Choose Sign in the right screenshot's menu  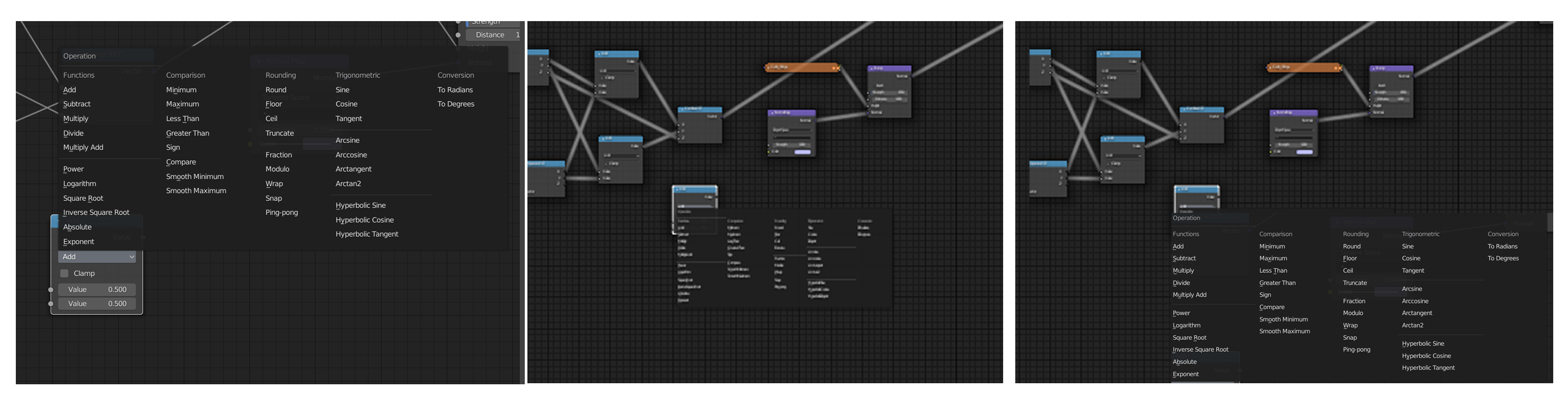(1265, 295)
